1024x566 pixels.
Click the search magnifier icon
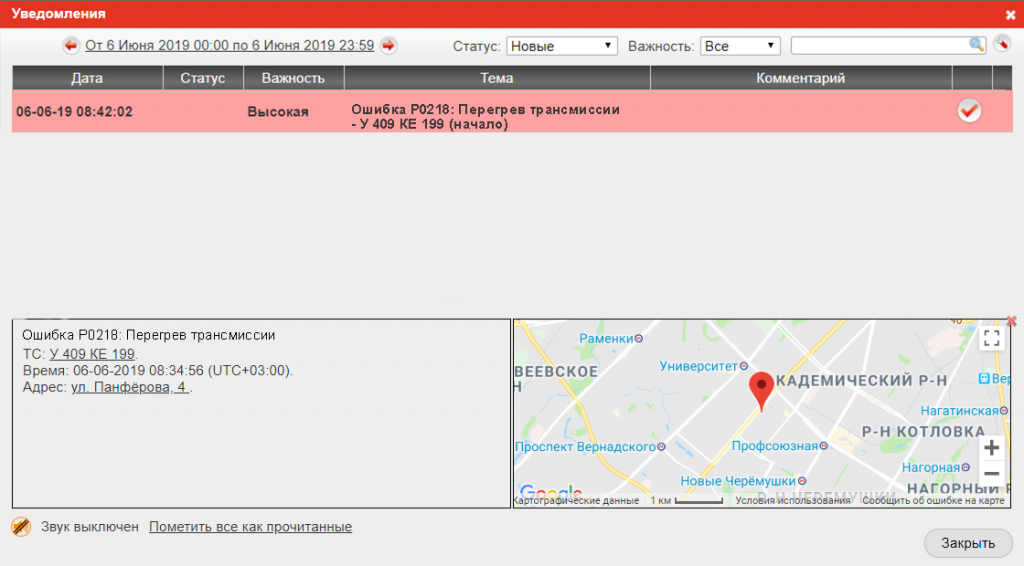coord(976,44)
